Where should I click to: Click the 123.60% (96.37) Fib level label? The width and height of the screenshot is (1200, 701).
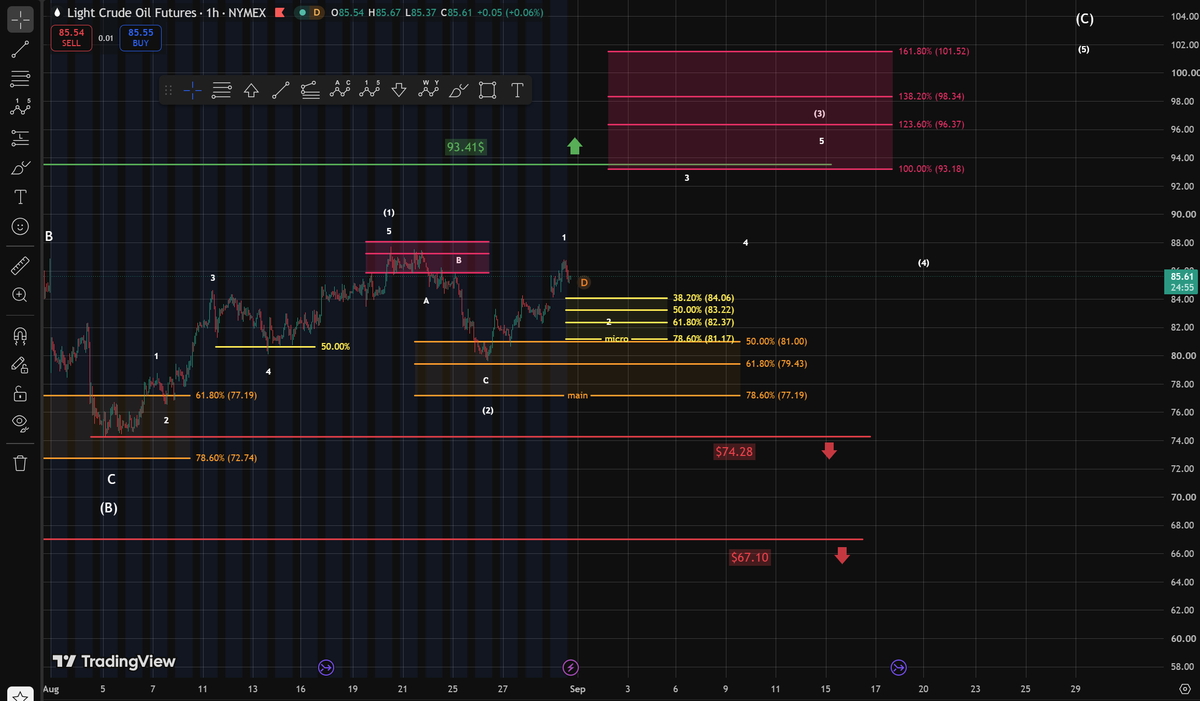point(933,124)
